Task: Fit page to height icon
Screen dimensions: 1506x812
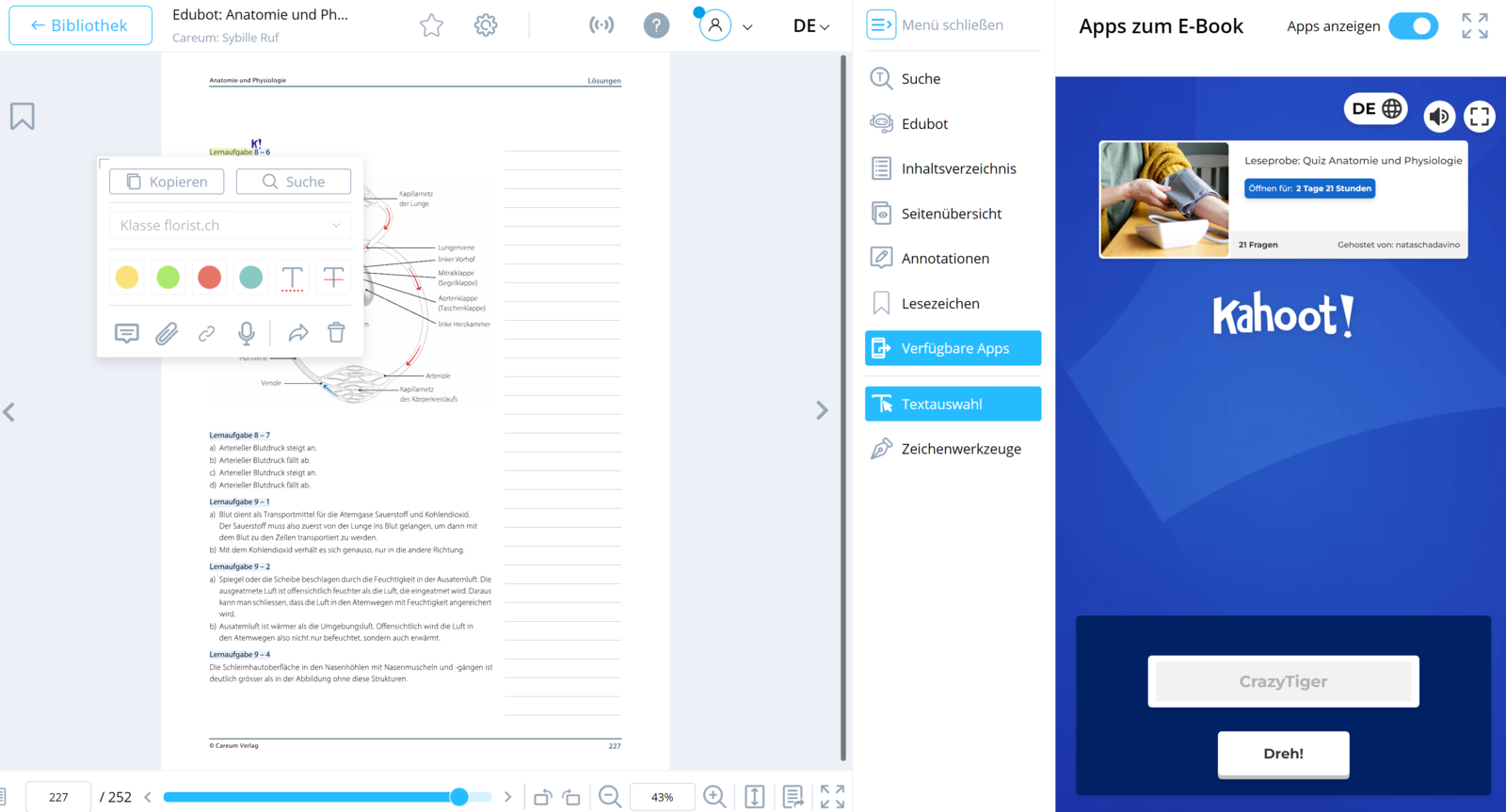Action: (755, 797)
